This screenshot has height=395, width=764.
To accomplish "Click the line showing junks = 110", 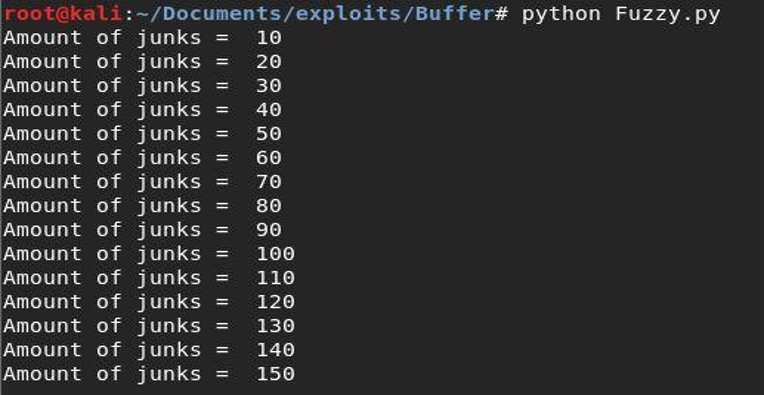I will pyautogui.click(x=149, y=278).
